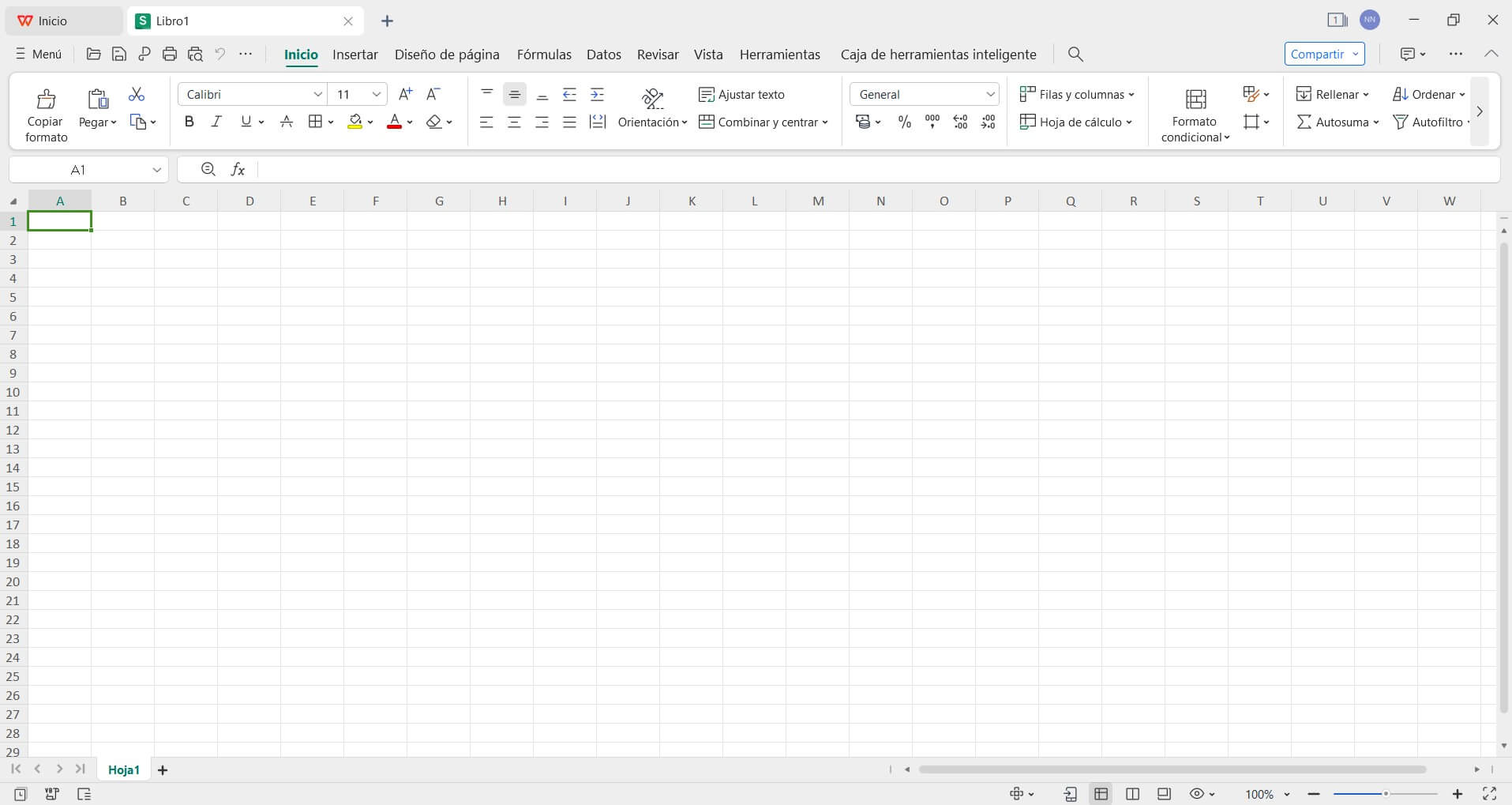1512x805 pixels.
Task: Select the Cortar (scissors) tool
Action: pyautogui.click(x=136, y=93)
